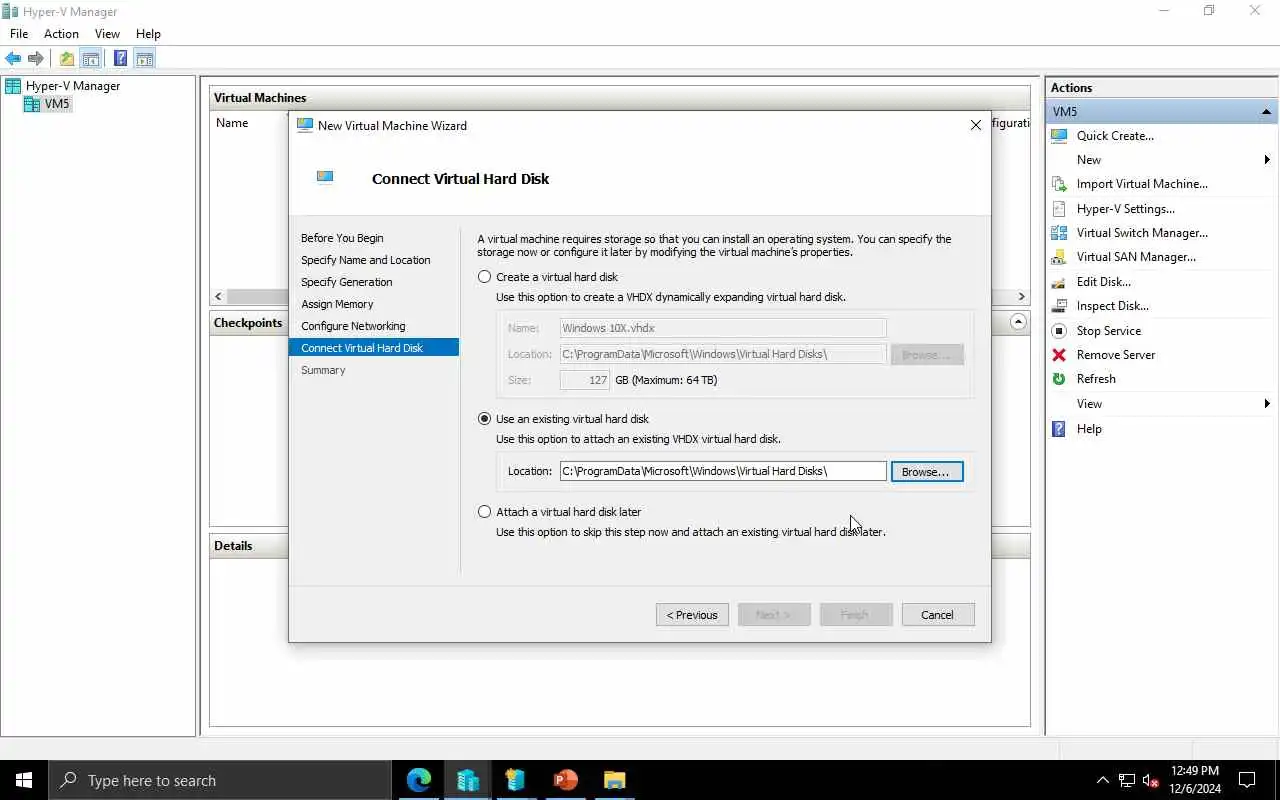The image size is (1280, 800).
Task: Click the Quick Create icon in Actions
Action: coord(1059,136)
